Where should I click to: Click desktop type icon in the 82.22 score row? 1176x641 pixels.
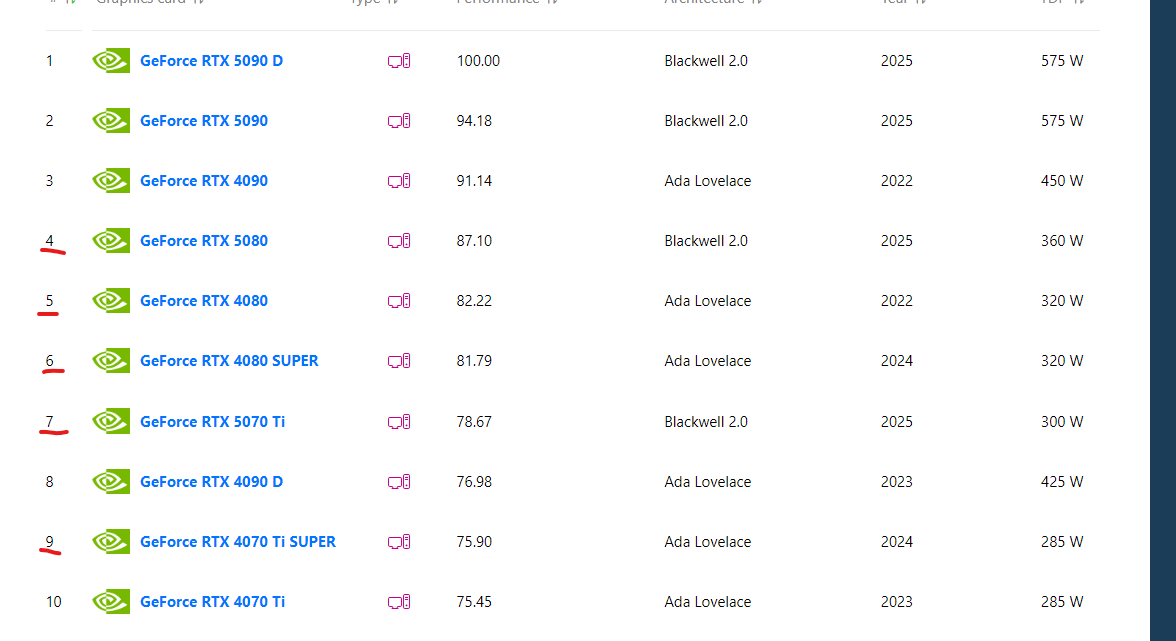[399, 301]
